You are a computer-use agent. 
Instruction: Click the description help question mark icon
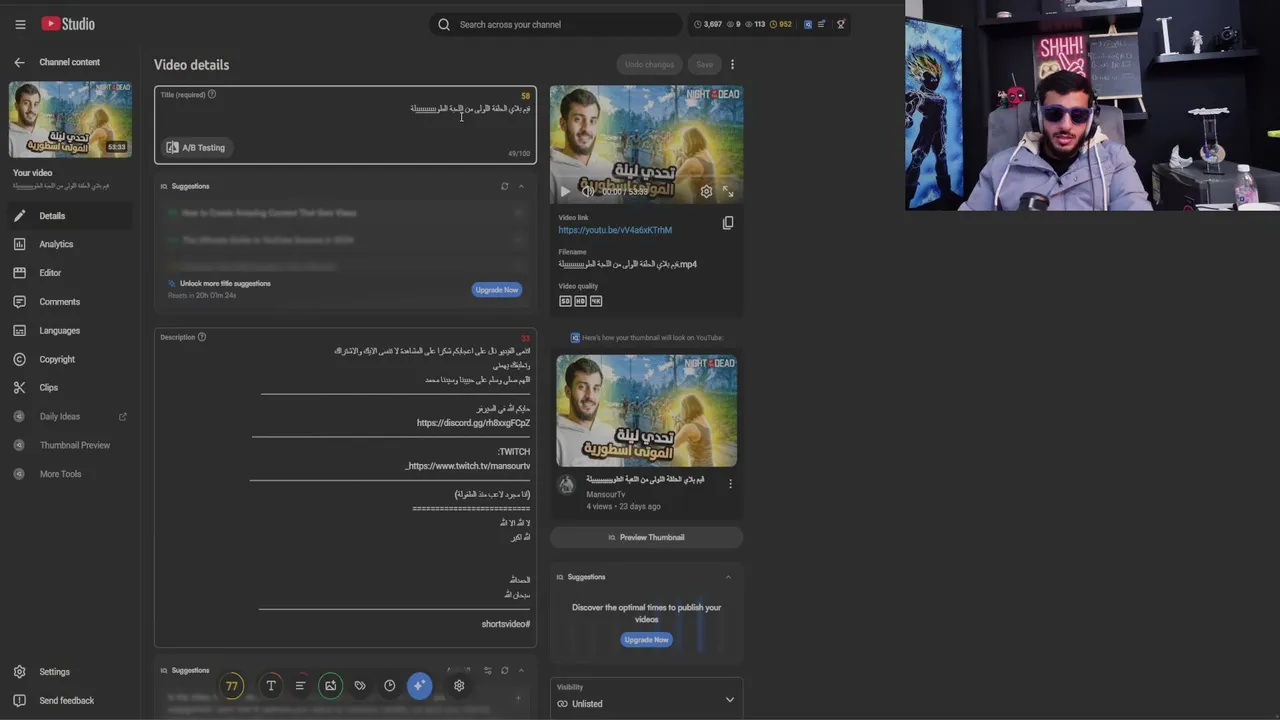(201, 337)
